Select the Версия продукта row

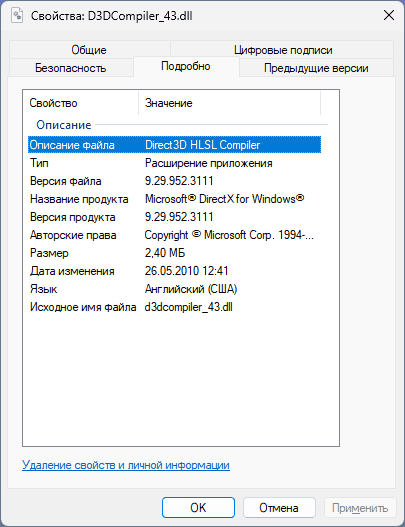tap(174, 217)
